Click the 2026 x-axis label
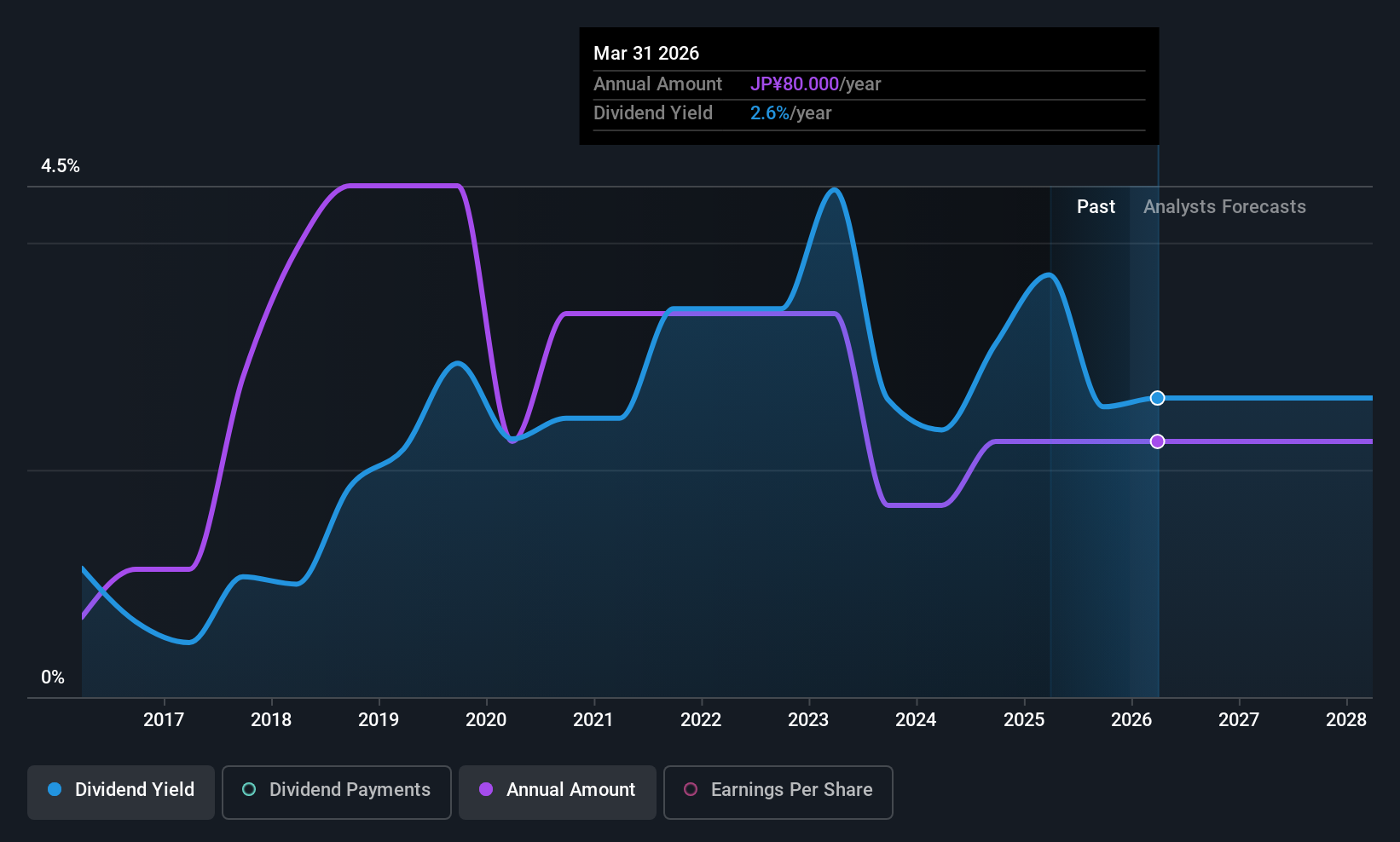Screen dimensions: 1400x842 (x=1131, y=720)
